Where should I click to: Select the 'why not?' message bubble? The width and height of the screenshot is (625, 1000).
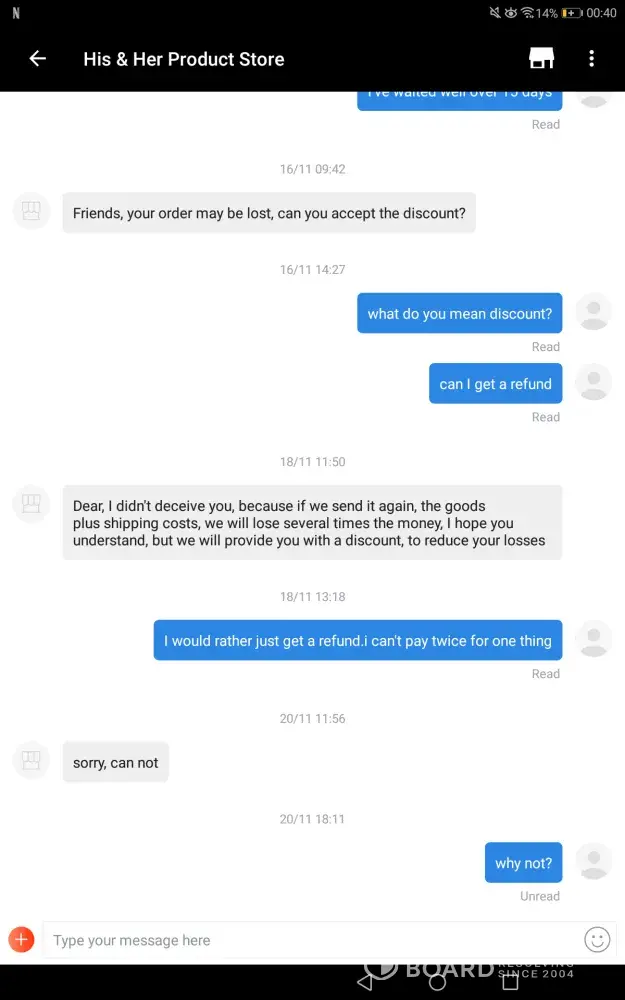pyautogui.click(x=523, y=863)
